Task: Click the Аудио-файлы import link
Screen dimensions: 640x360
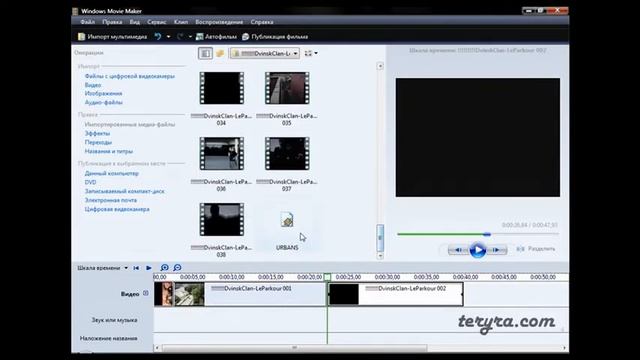Action: tap(103, 102)
